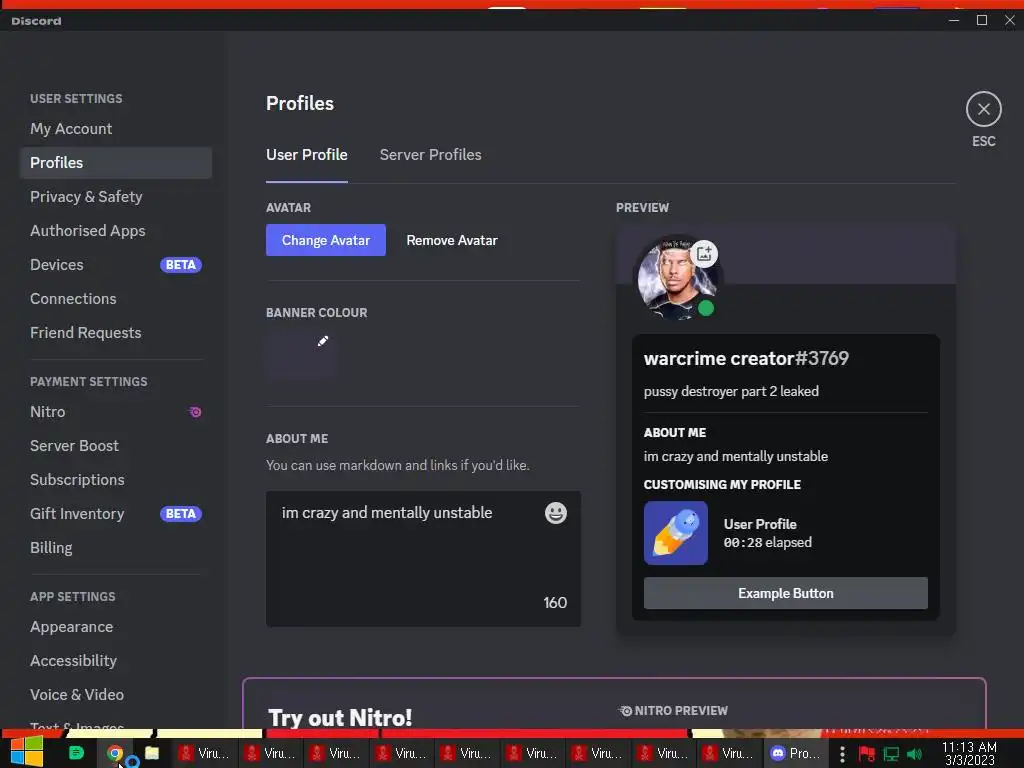Viewport: 1024px width, 768px height.
Task: Click status text 'pussy destroyer part 2 leaked'
Action: tap(731, 391)
